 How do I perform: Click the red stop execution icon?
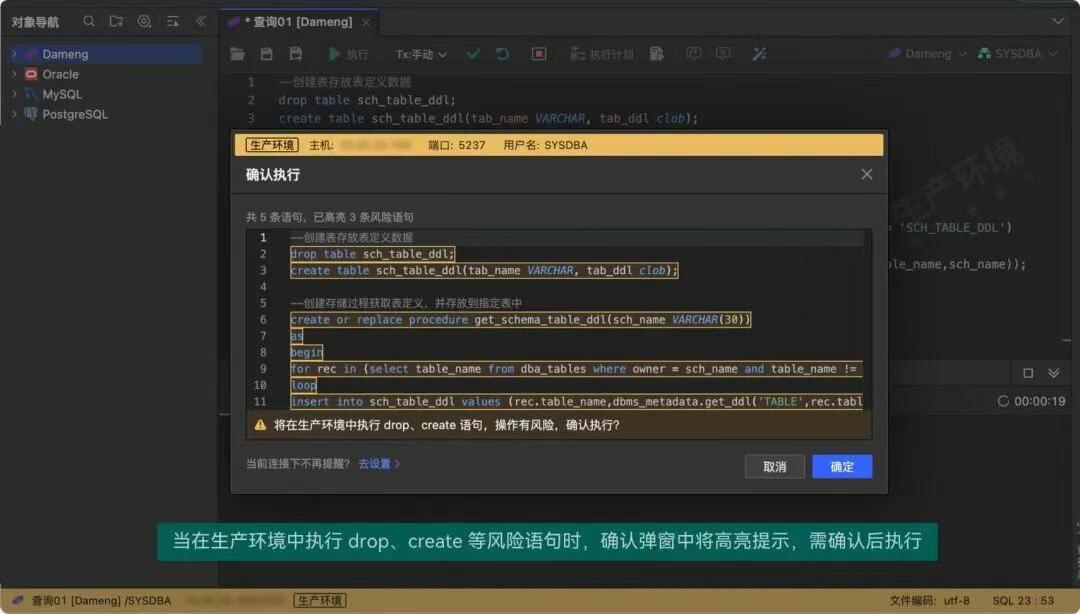539,54
